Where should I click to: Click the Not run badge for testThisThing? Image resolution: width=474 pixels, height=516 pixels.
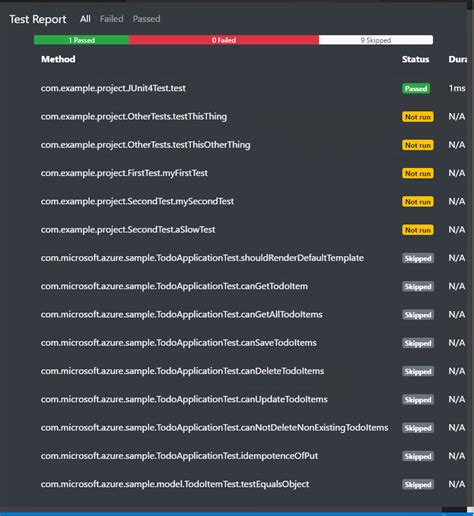[x=418, y=117]
